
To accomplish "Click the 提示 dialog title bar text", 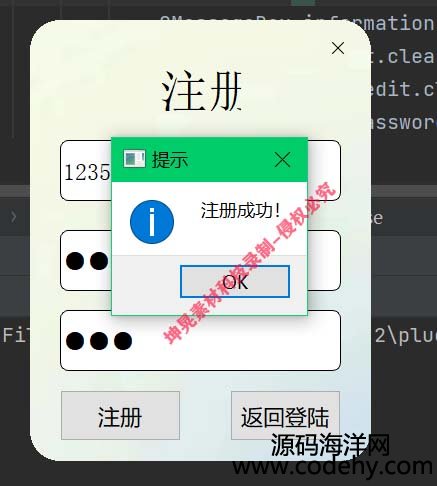I will [x=170, y=159].
